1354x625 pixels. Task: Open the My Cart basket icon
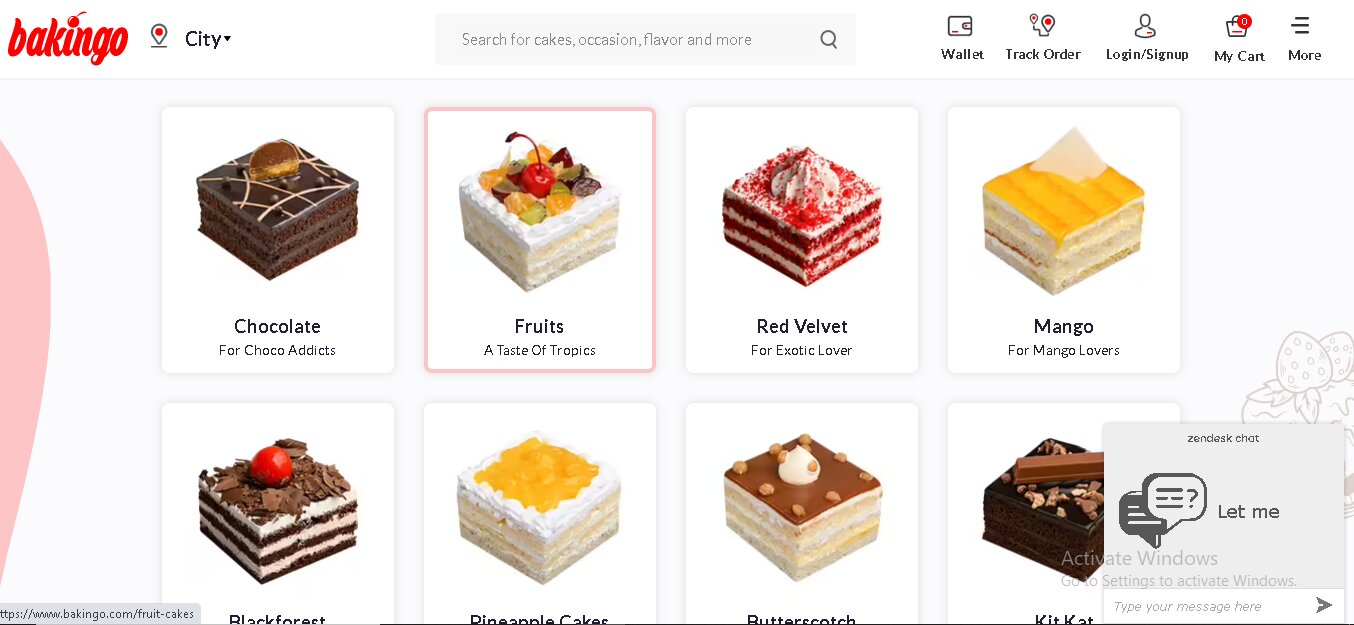1238,27
